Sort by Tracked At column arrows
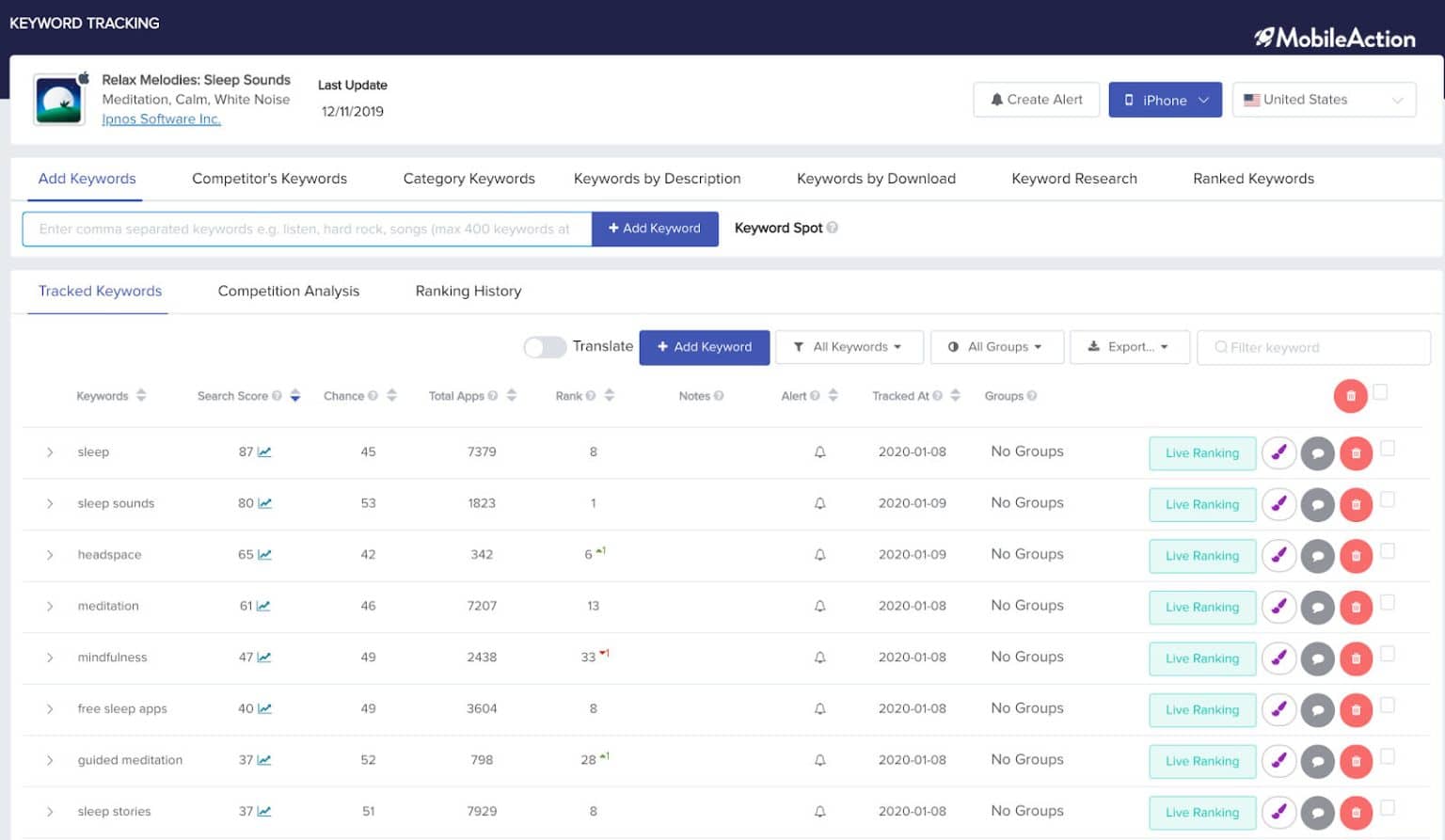This screenshot has height=840, width=1445. tap(956, 395)
